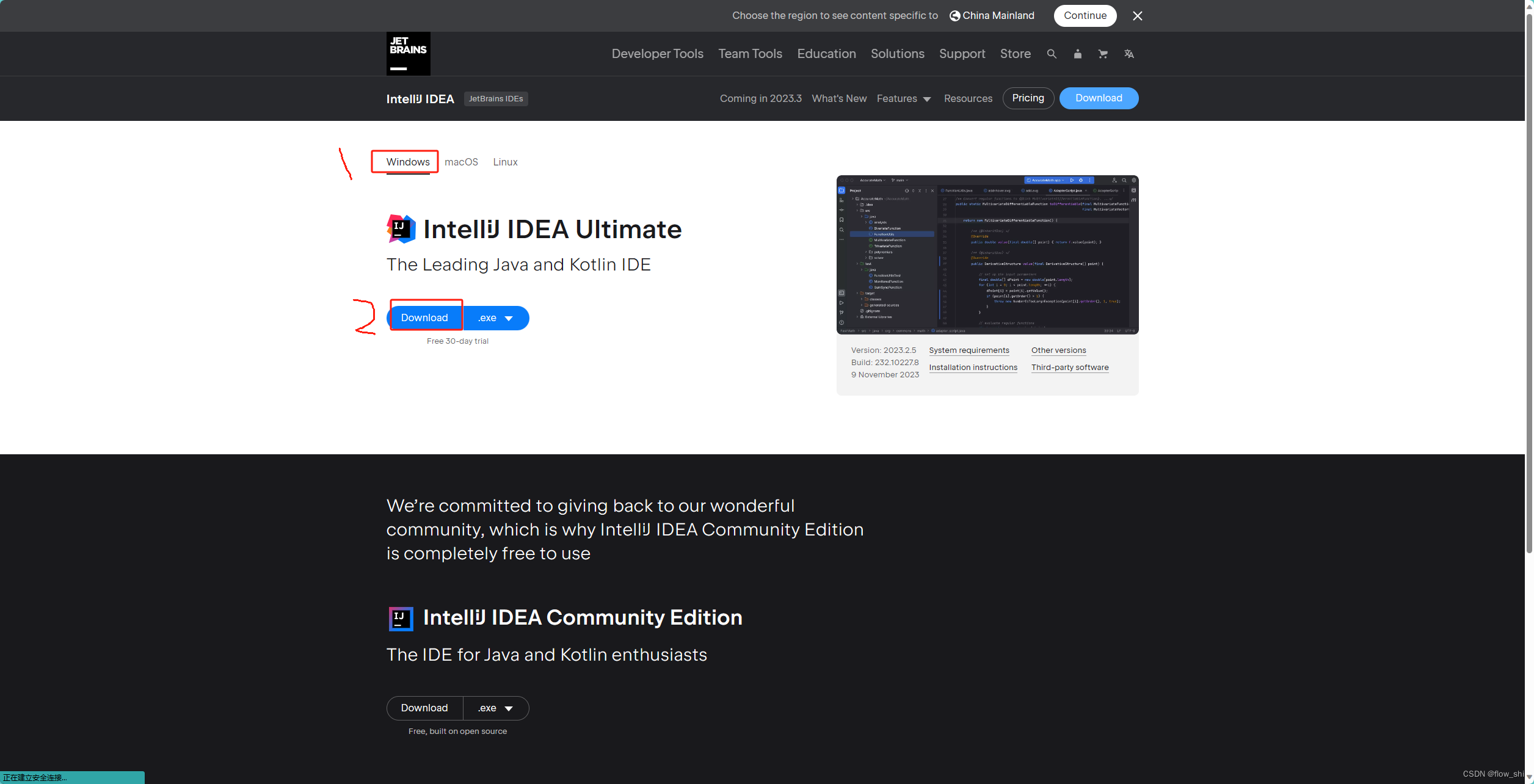Click the China Mainland globe icon
1534x784 pixels.
pyautogui.click(x=954, y=15)
